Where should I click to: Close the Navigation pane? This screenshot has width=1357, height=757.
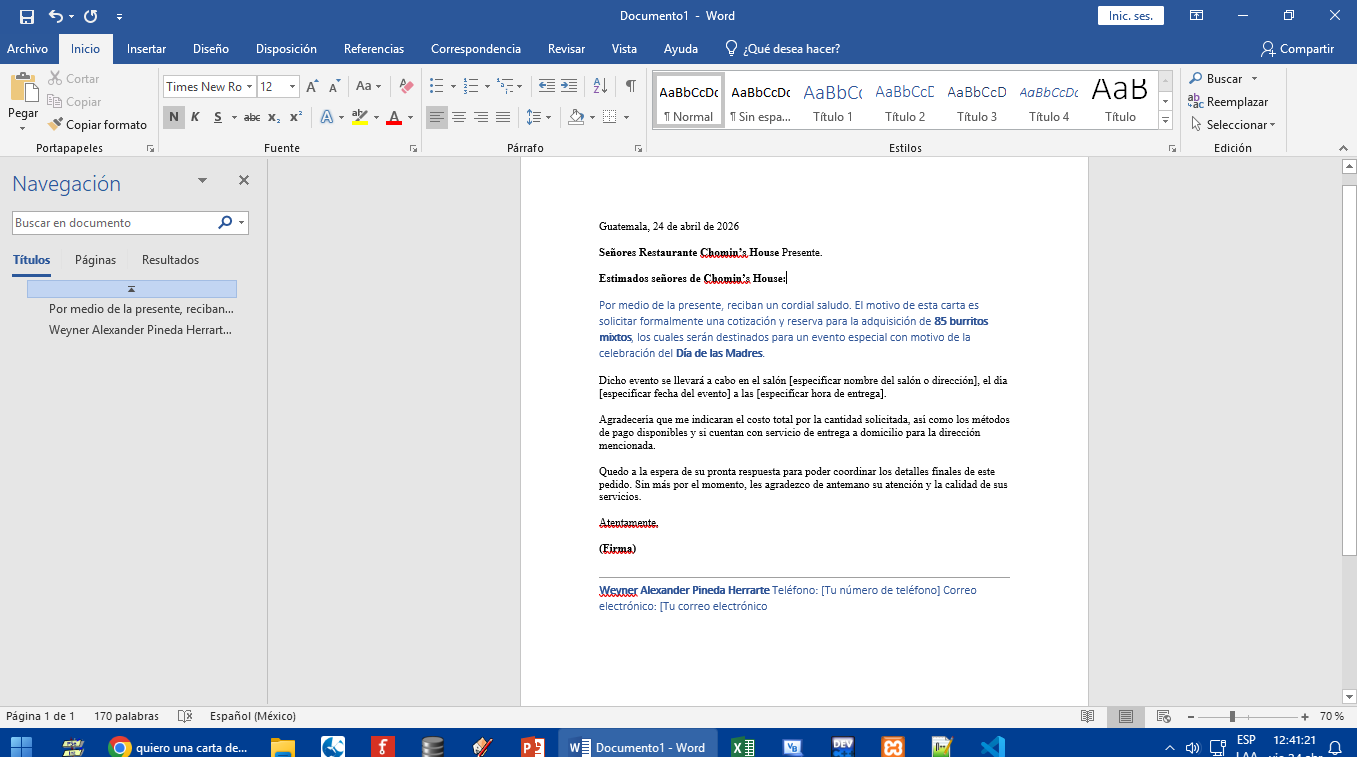point(243,180)
